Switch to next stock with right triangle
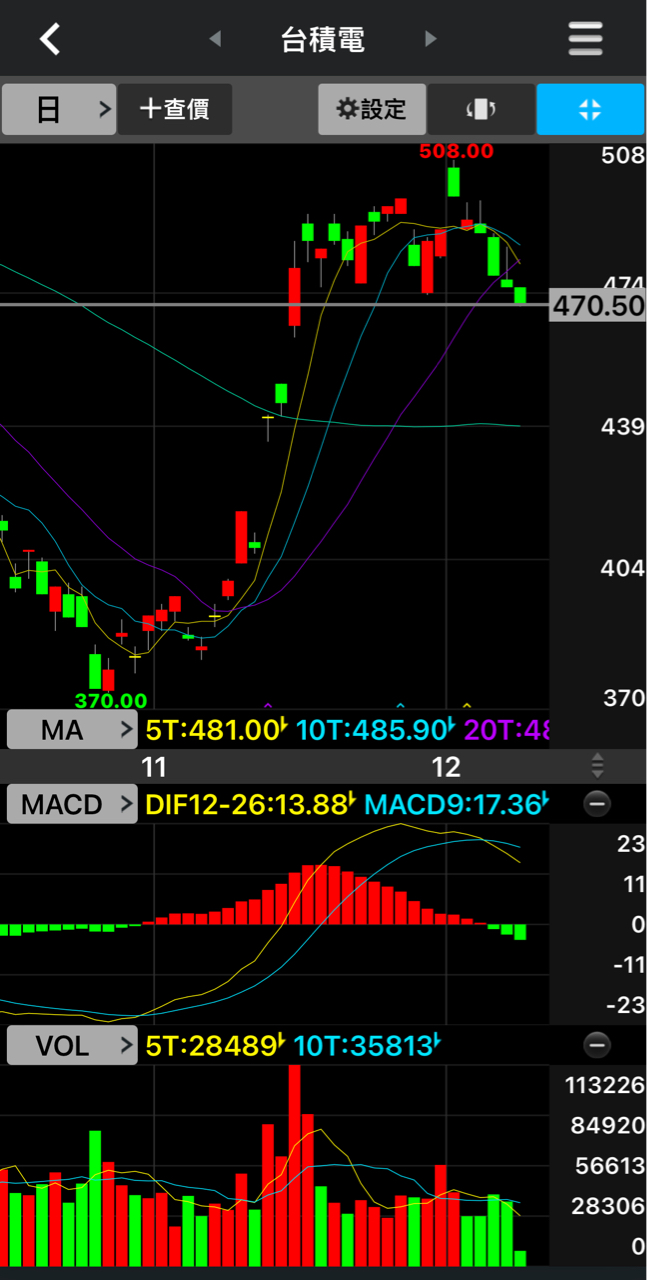Screen dimensions: 647x1280 pyautogui.click(x=431, y=39)
